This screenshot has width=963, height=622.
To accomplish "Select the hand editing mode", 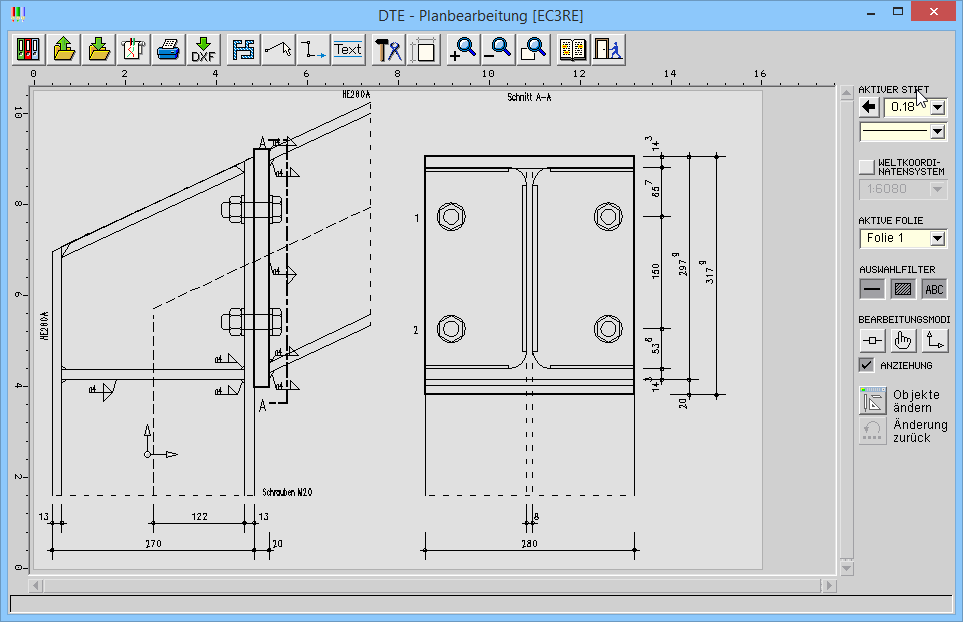I will point(904,340).
